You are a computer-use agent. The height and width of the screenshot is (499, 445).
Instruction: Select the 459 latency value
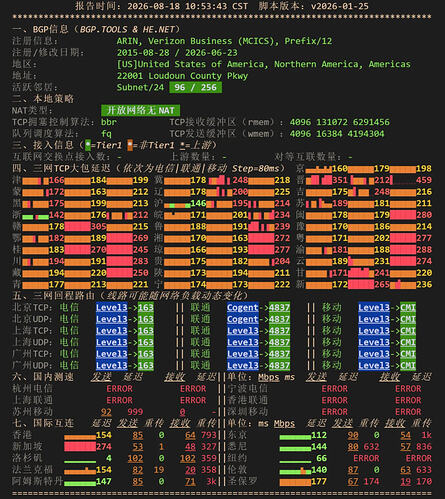pyautogui.click(x=424, y=180)
